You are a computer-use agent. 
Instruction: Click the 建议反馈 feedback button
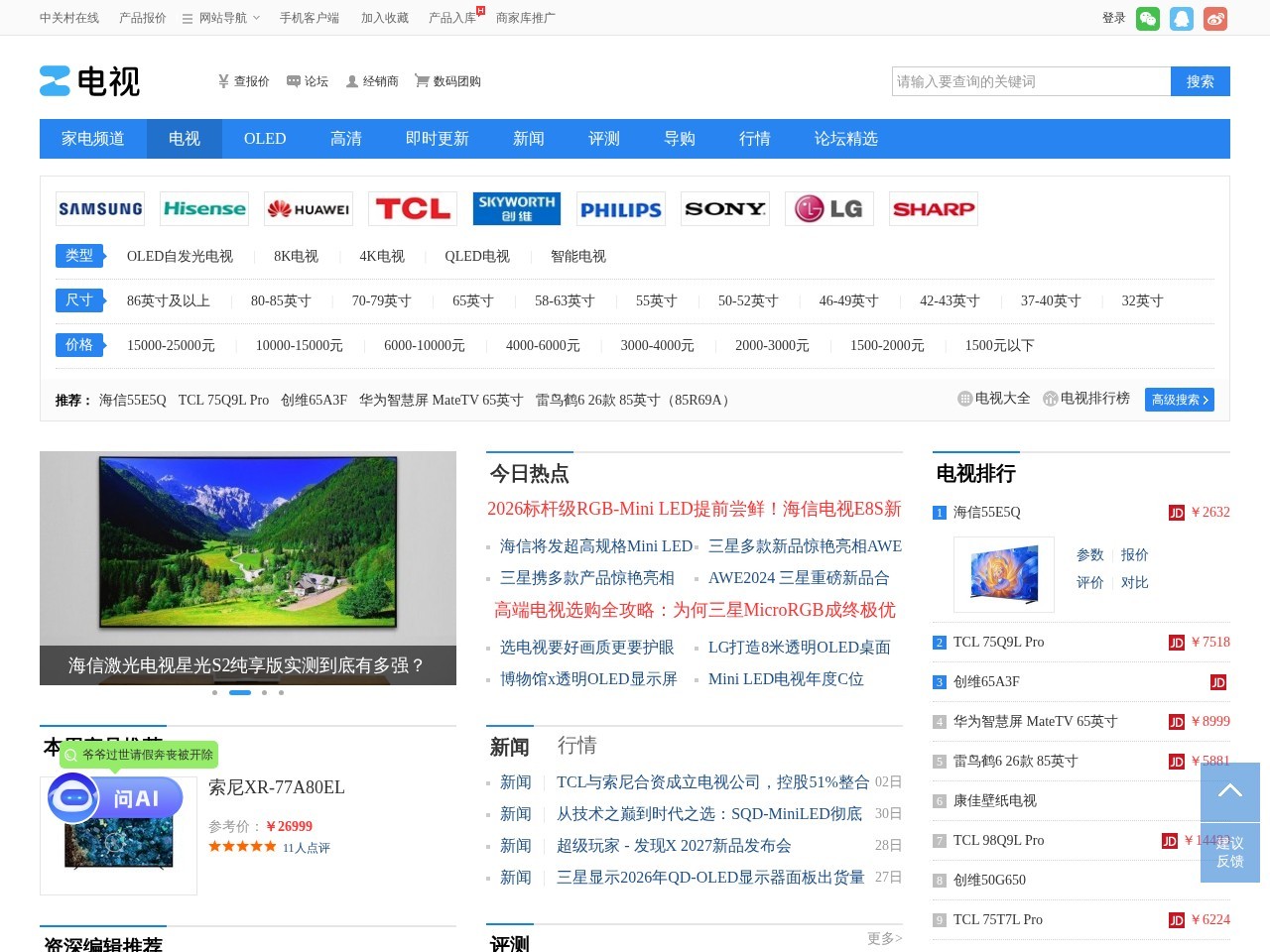click(1230, 853)
